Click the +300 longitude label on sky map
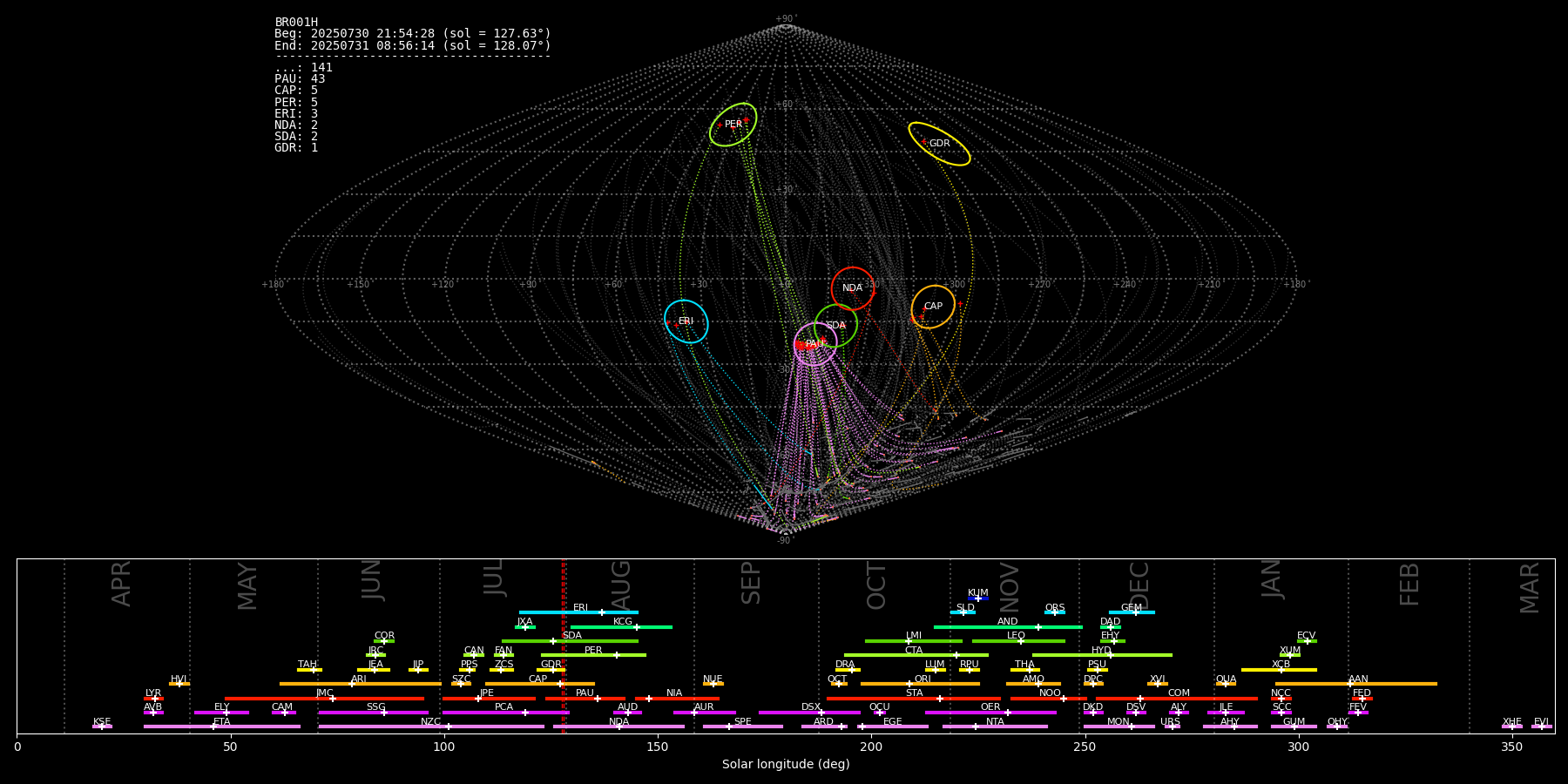The image size is (1568, 784). click(955, 284)
